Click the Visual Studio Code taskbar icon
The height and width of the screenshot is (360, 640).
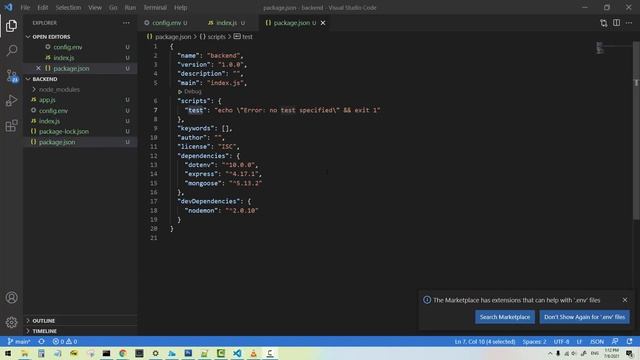[237, 353]
